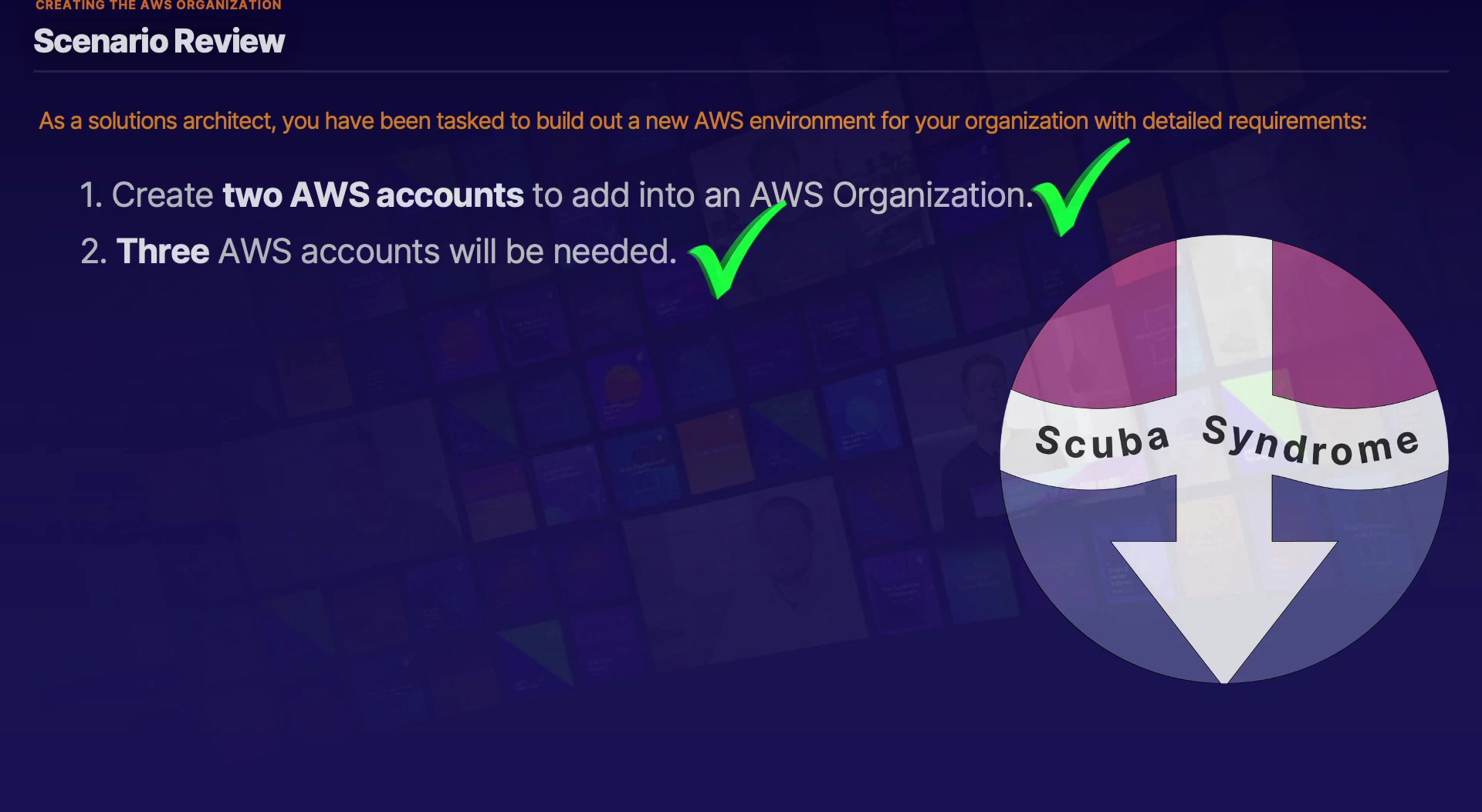Click the bold word Three
The width and height of the screenshot is (1482, 812).
162,251
